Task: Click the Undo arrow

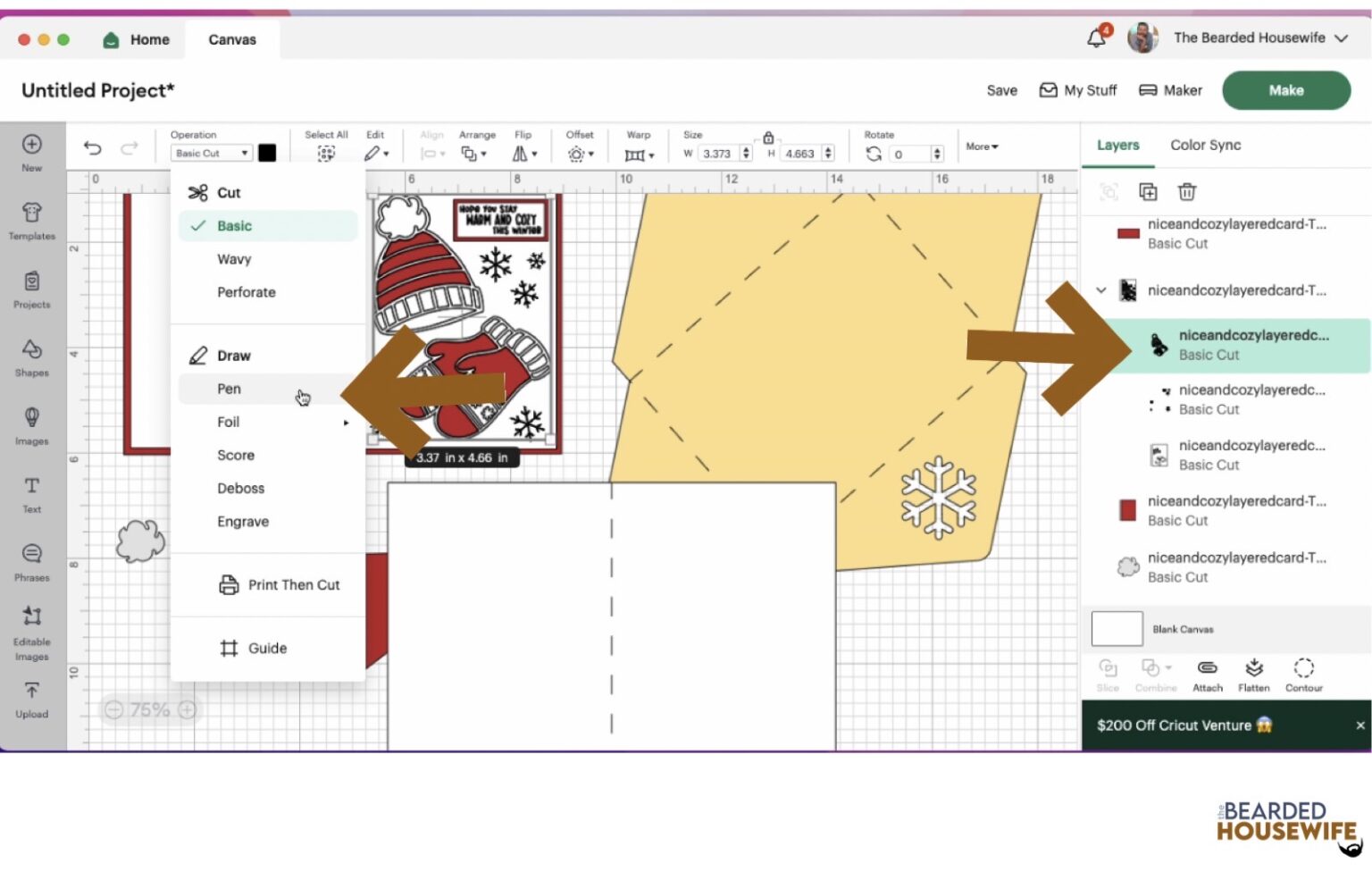Action: click(x=93, y=148)
